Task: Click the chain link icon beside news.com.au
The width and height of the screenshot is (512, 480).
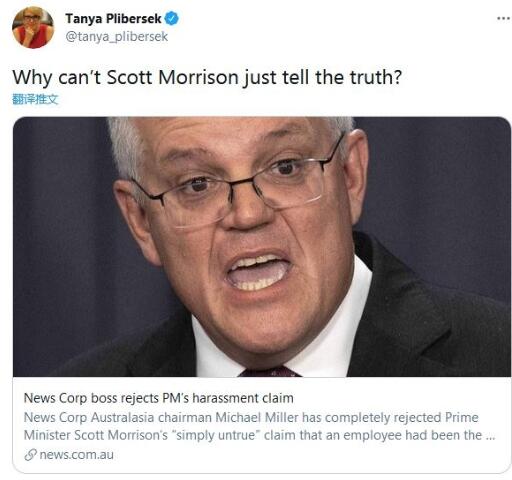Action: coord(30,455)
